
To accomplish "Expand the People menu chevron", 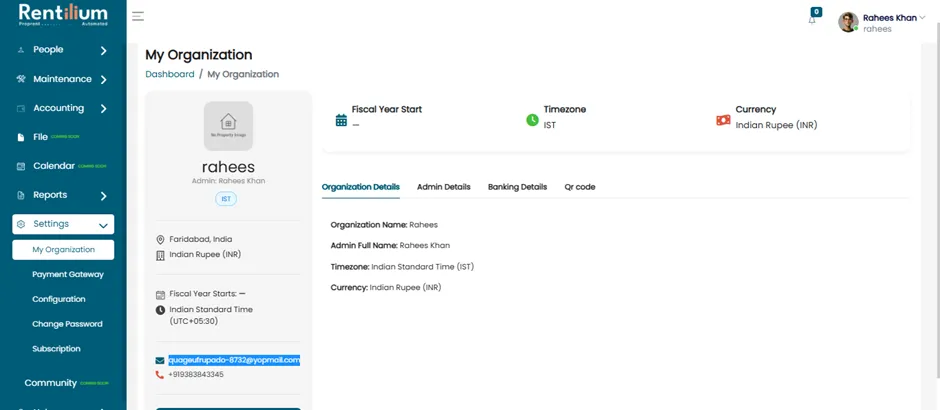I will pyautogui.click(x=103, y=50).
